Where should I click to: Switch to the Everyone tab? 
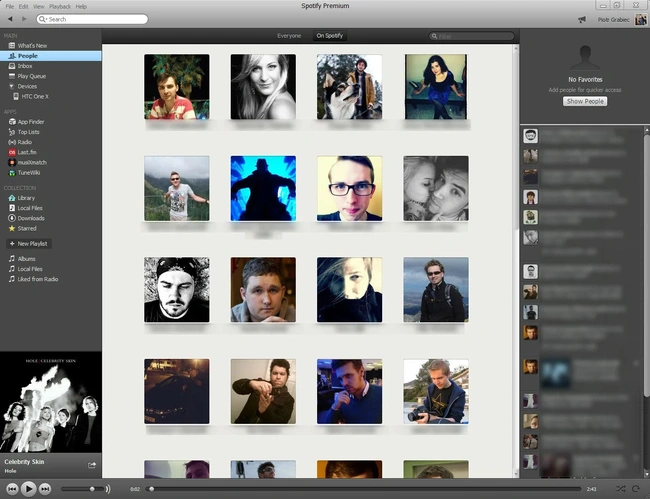coord(289,36)
